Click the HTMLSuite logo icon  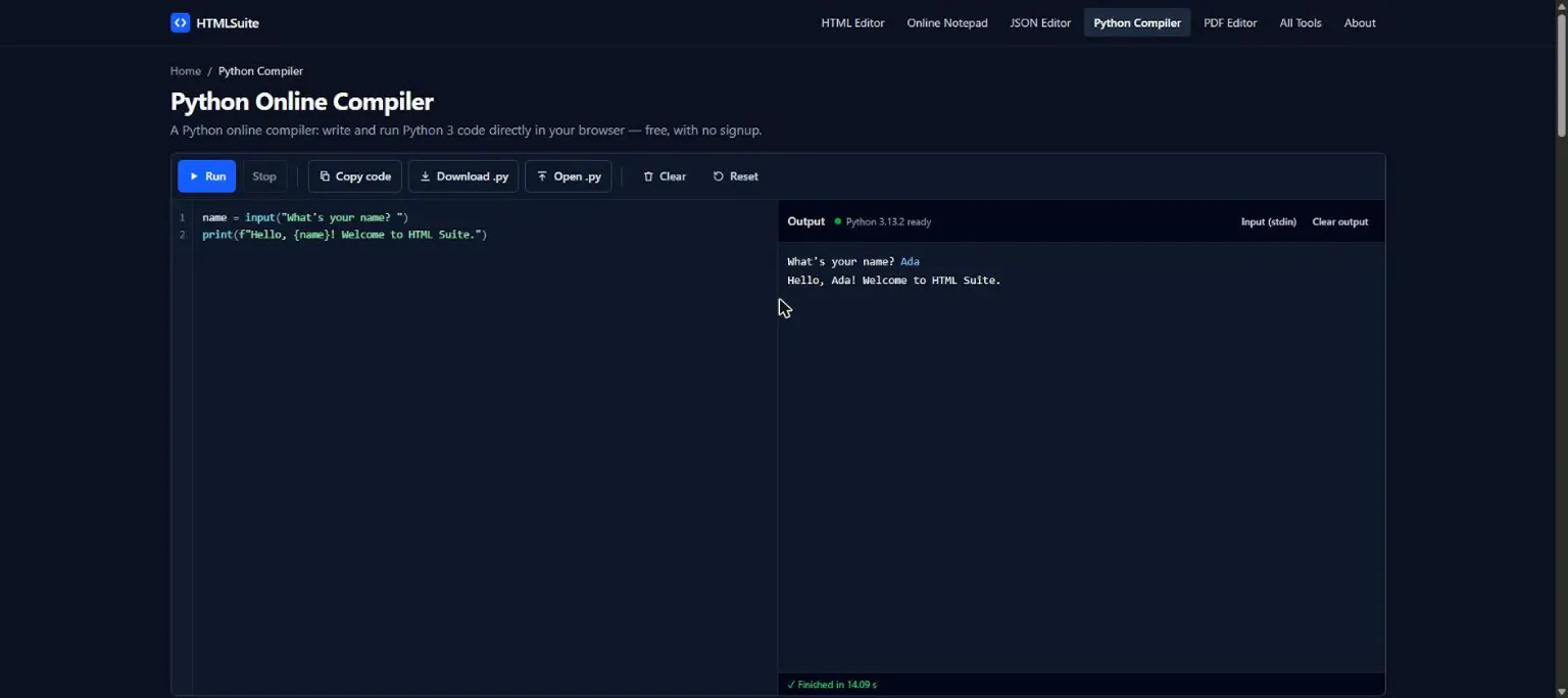point(180,23)
